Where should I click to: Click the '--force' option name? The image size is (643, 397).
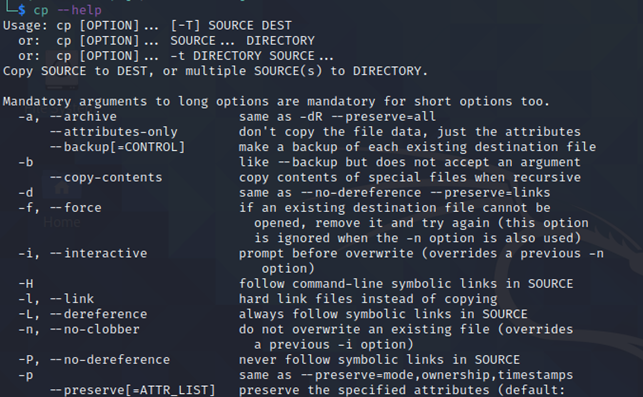coord(75,208)
